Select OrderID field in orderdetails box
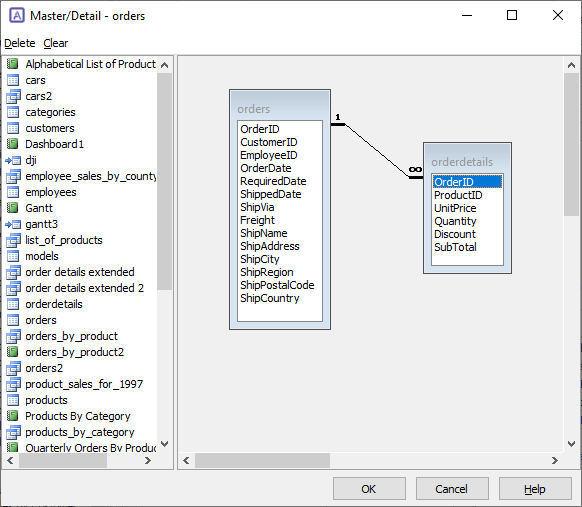 tap(467, 182)
